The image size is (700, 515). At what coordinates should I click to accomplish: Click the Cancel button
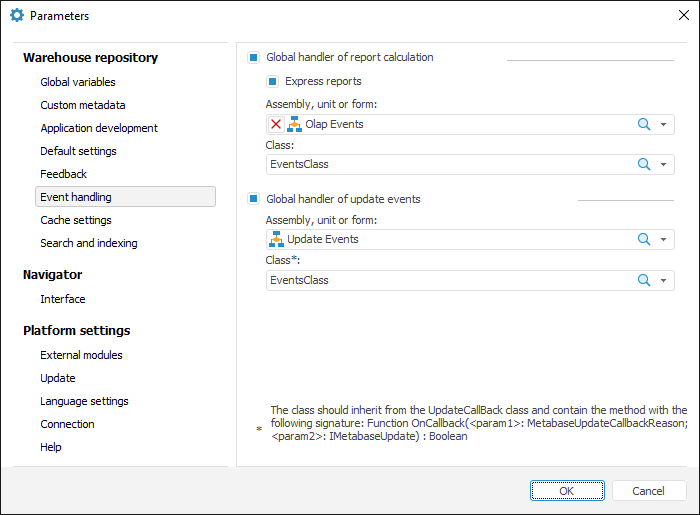[x=648, y=490]
